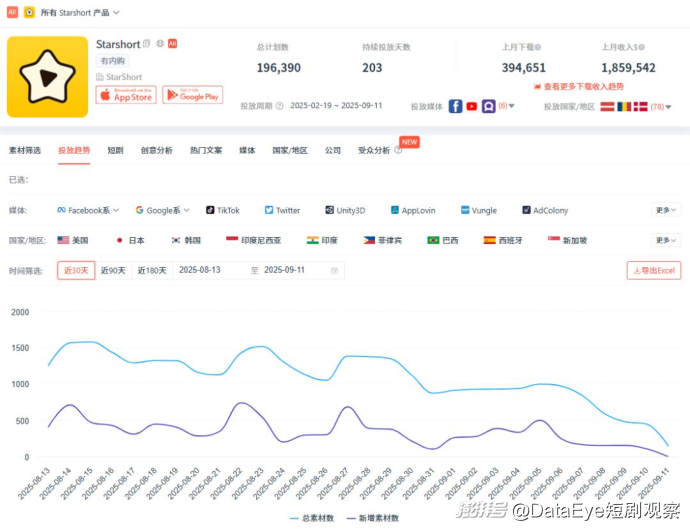Screen dimensions: 690x531
Task: Select the Unity3D media filter
Action: 345,211
